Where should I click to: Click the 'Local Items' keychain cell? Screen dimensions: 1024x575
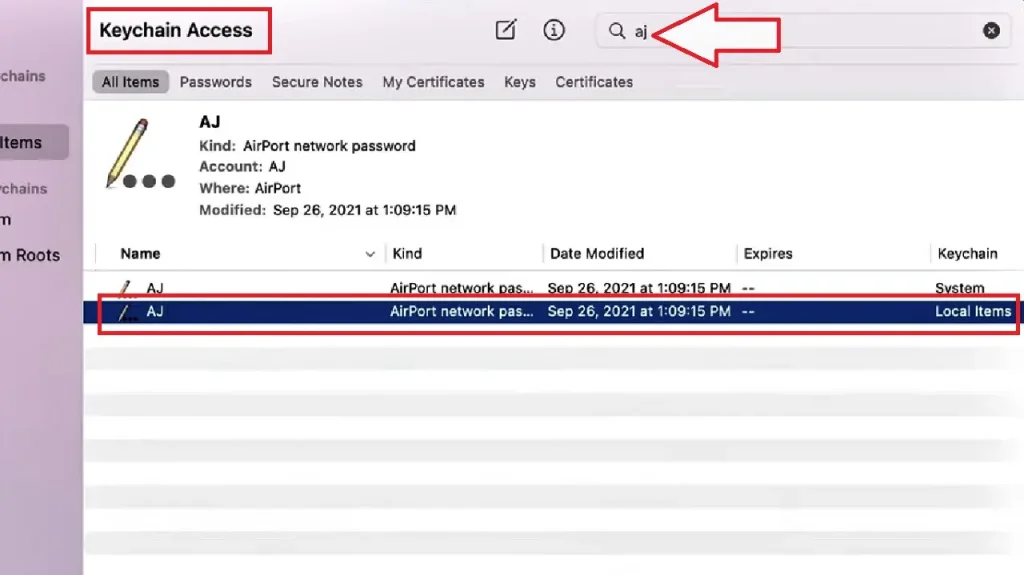(x=973, y=311)
